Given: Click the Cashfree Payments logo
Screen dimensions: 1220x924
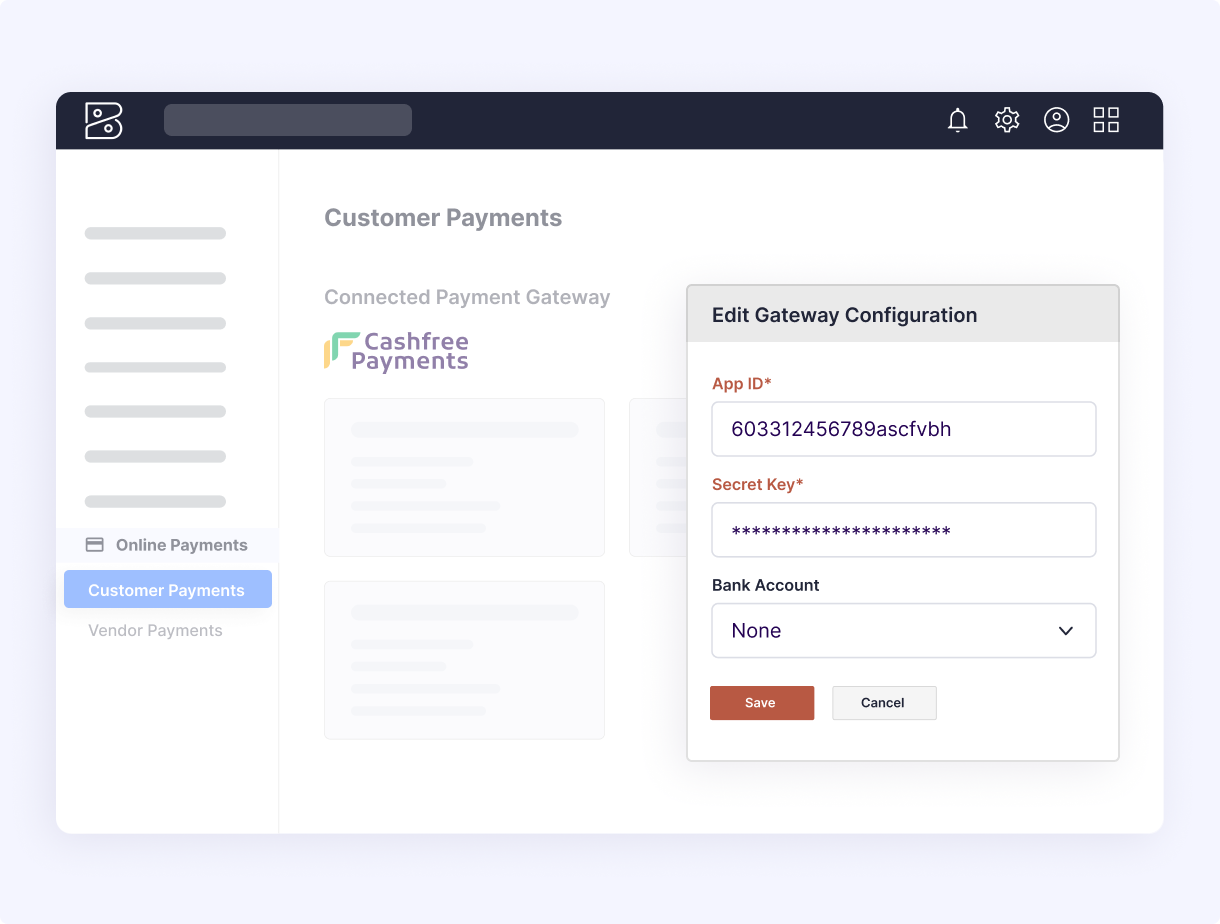Looking at the screenshot, I should 397,351.
